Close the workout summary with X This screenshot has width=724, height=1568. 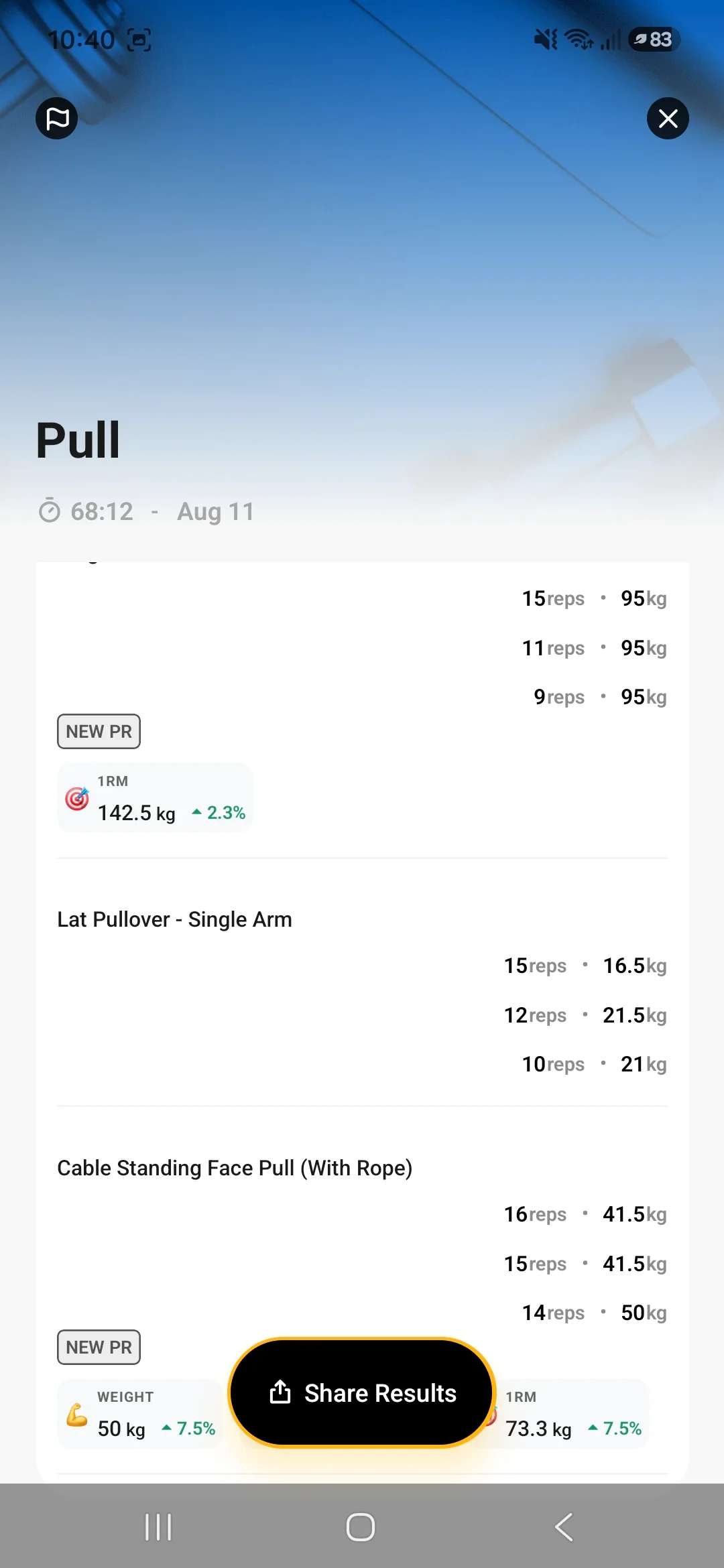tap(668, 119)
